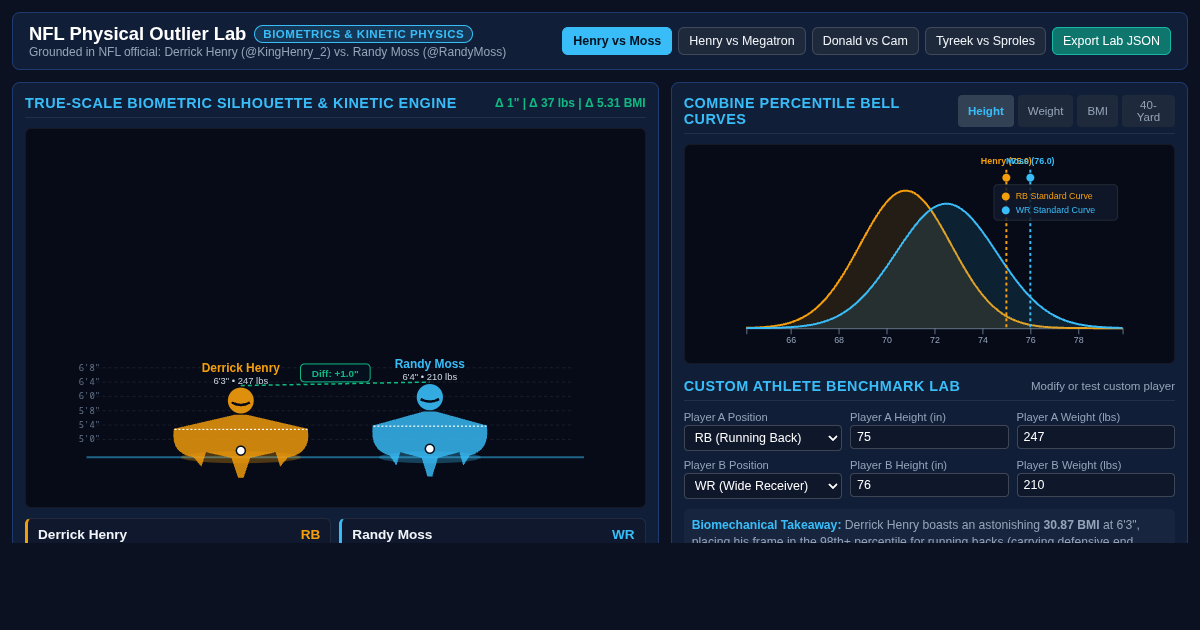Click the 66 tick on height axis
Image resolution: width=1200 pixels, height=630 pixels.
[791, 340]
